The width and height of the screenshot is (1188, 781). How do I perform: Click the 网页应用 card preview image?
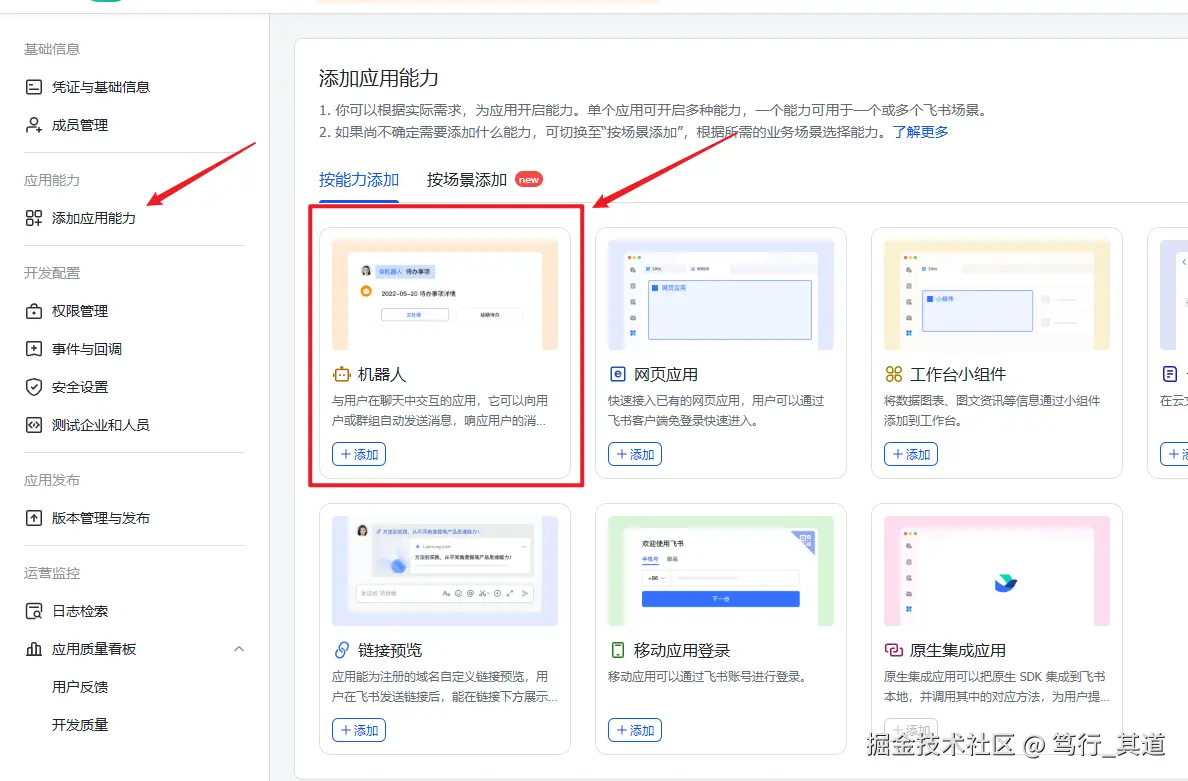click(x=721, y=295)
